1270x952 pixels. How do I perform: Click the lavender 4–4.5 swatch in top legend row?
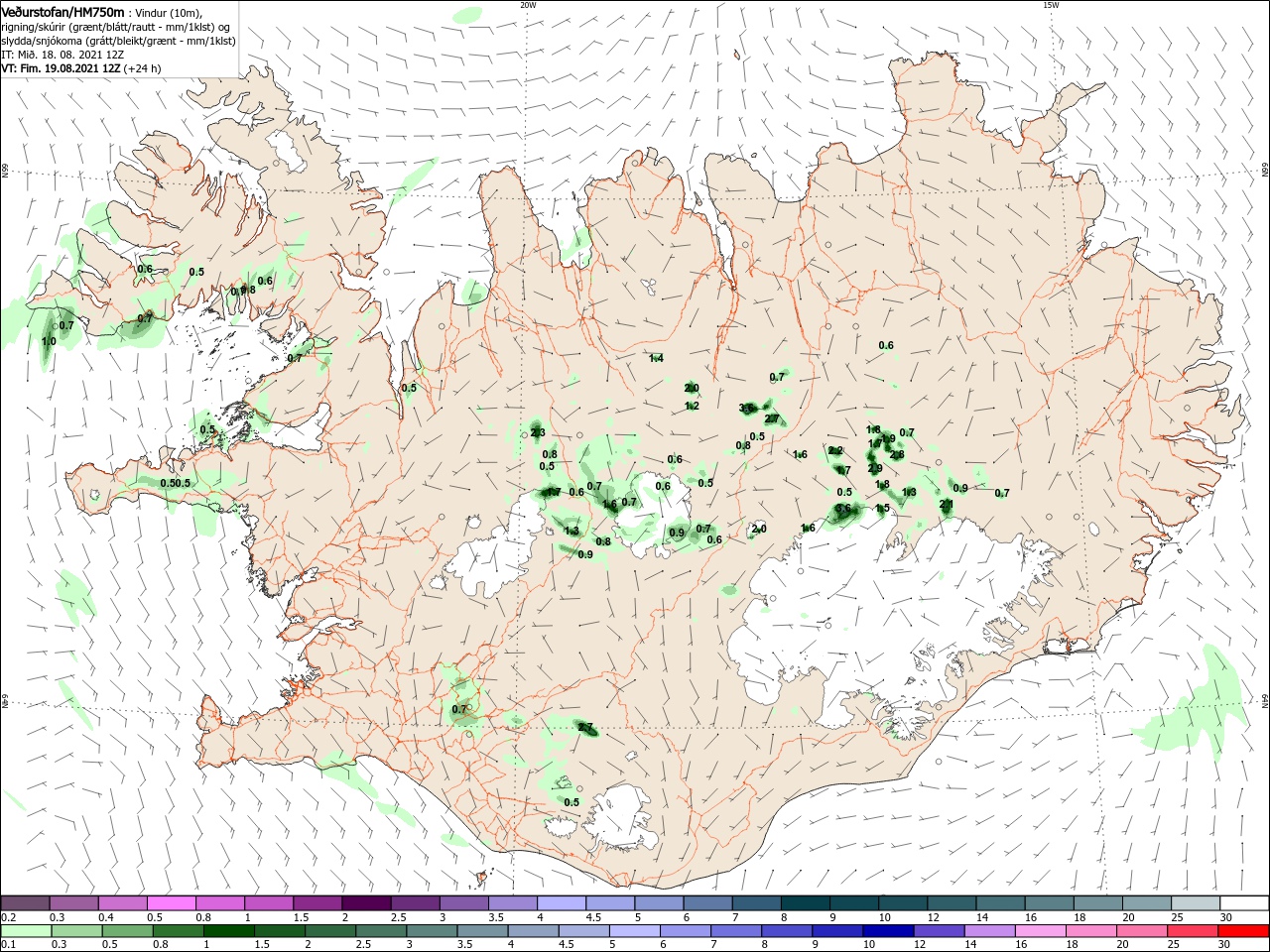coord(563,902)
